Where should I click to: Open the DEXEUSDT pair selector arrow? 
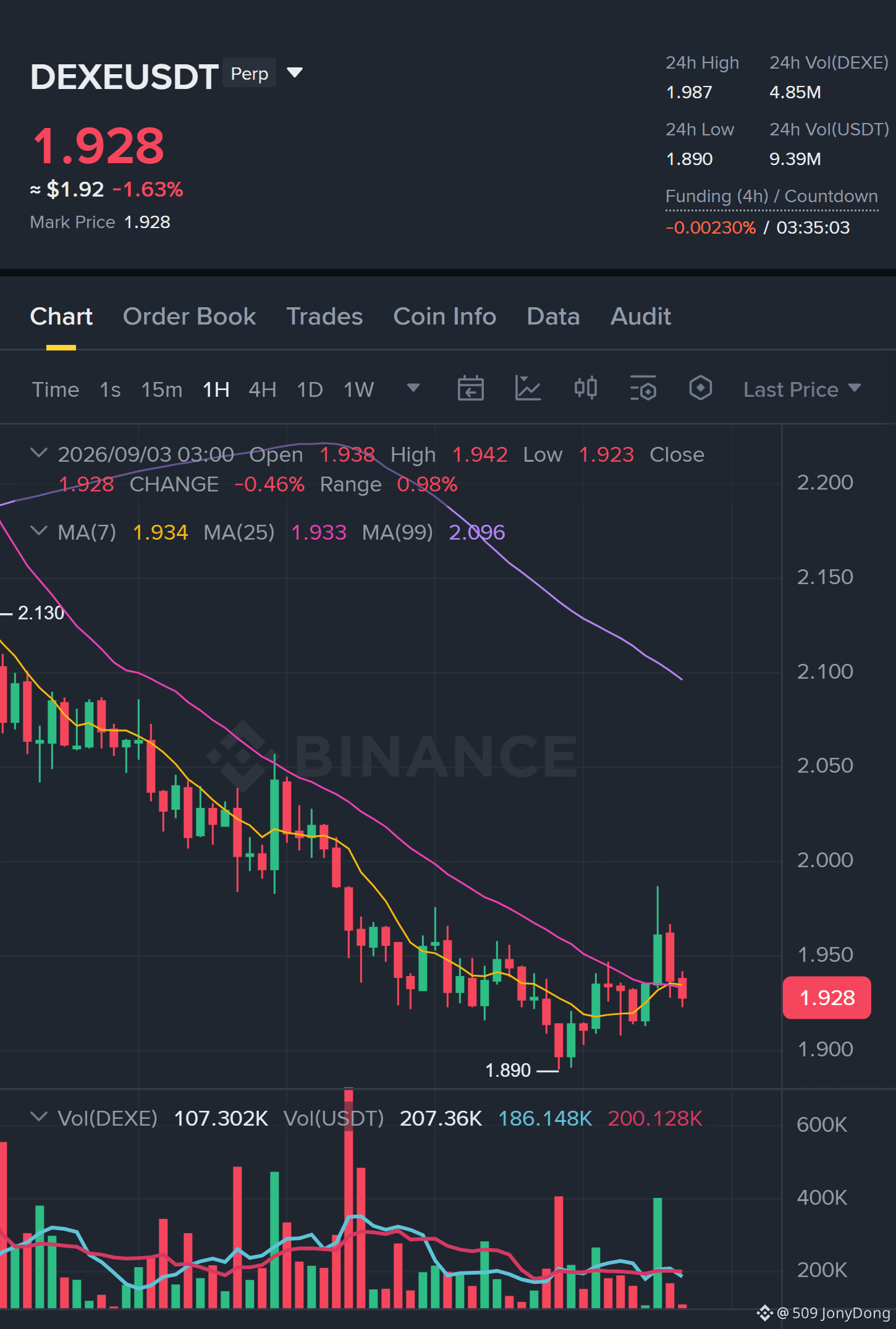[295, 73]
